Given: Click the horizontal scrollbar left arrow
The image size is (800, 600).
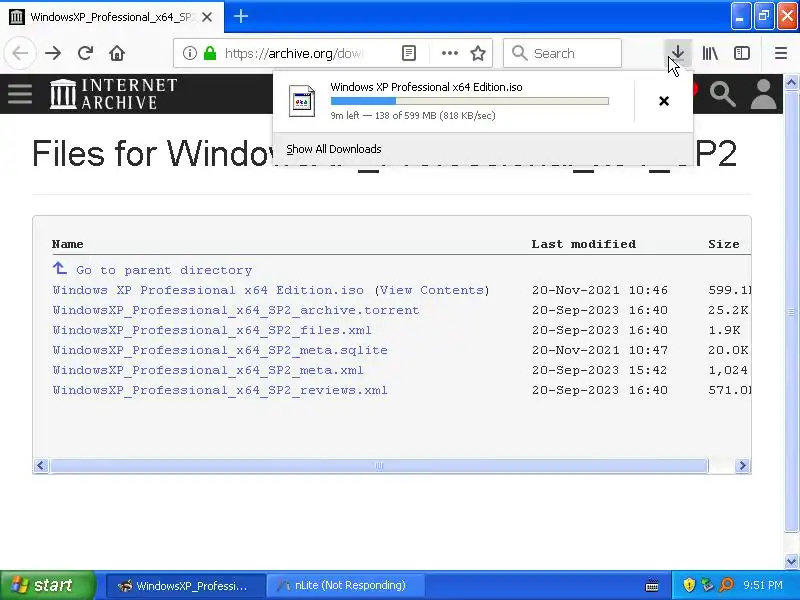Looking at the screenshot, I should pyautogui.click(x=41, y=465).
